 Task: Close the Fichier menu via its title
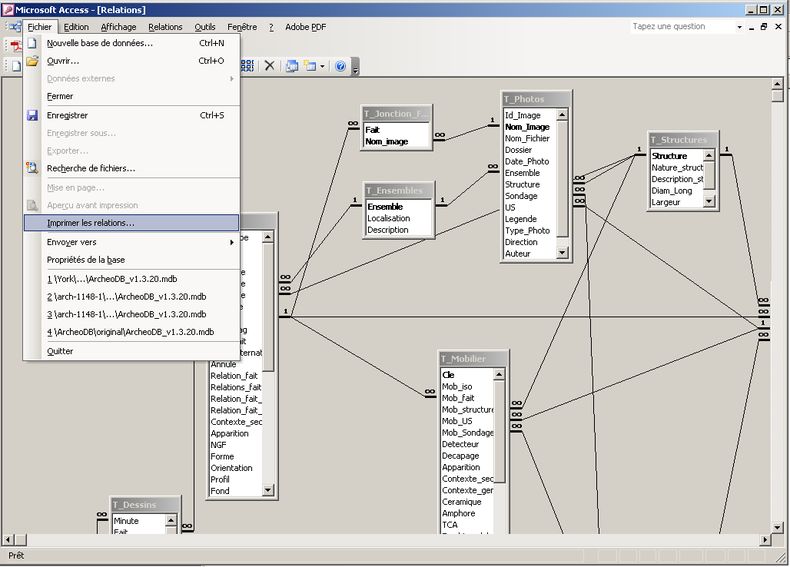[x=40, y=27]
